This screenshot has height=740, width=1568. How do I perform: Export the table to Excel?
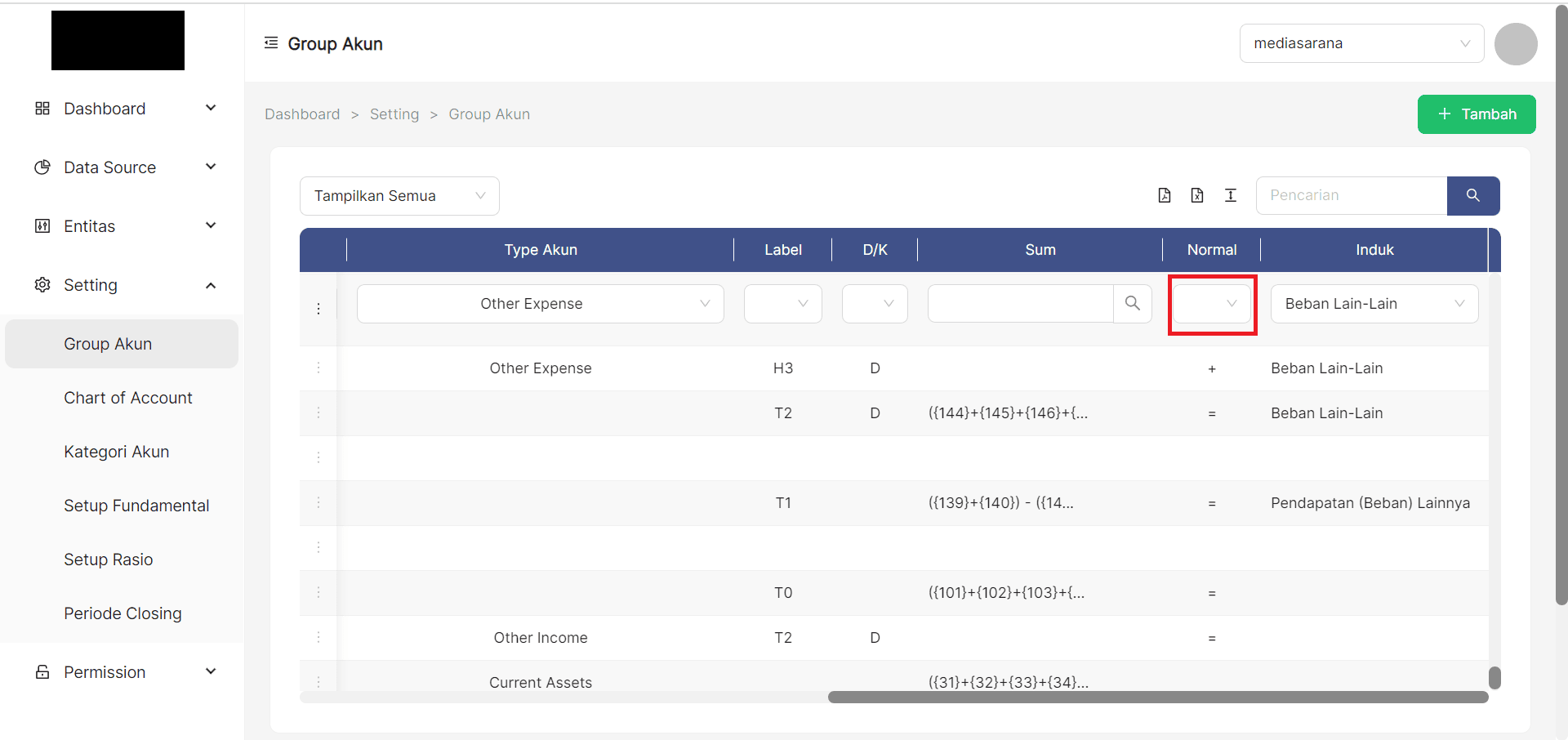(x=1197, y=195)
